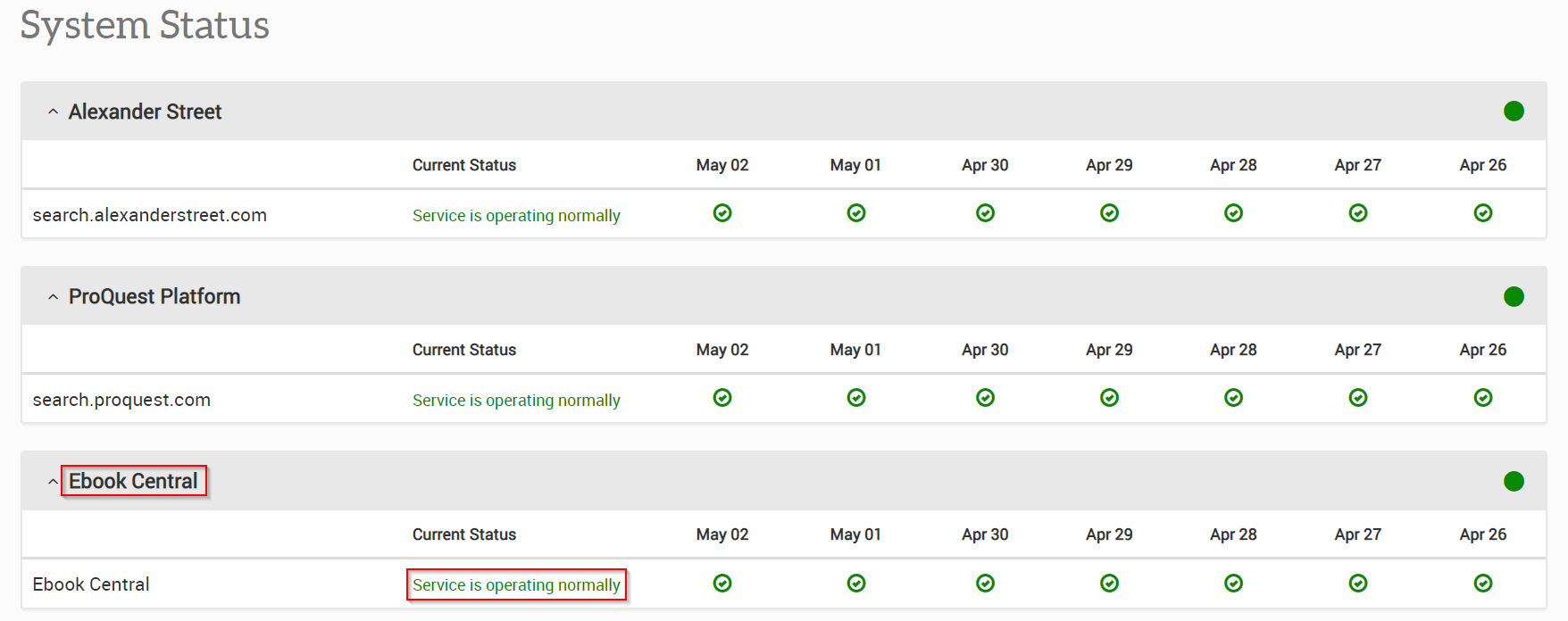
Task: Open the search.alexanderstreet.com service entry
Action: click(x=149, y=215)
